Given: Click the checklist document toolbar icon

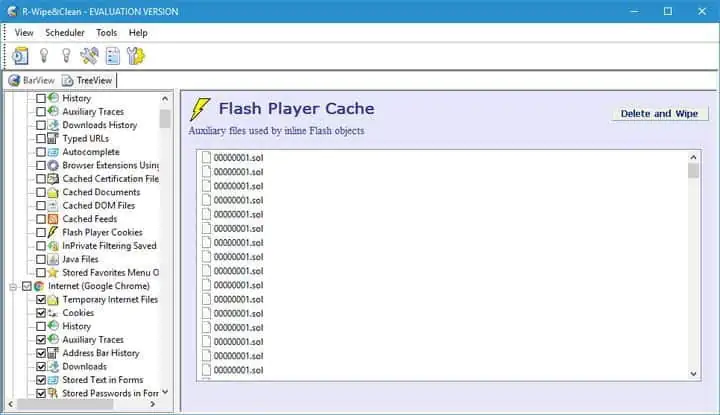Looking at the screenshot, I should tap(113, 56).
